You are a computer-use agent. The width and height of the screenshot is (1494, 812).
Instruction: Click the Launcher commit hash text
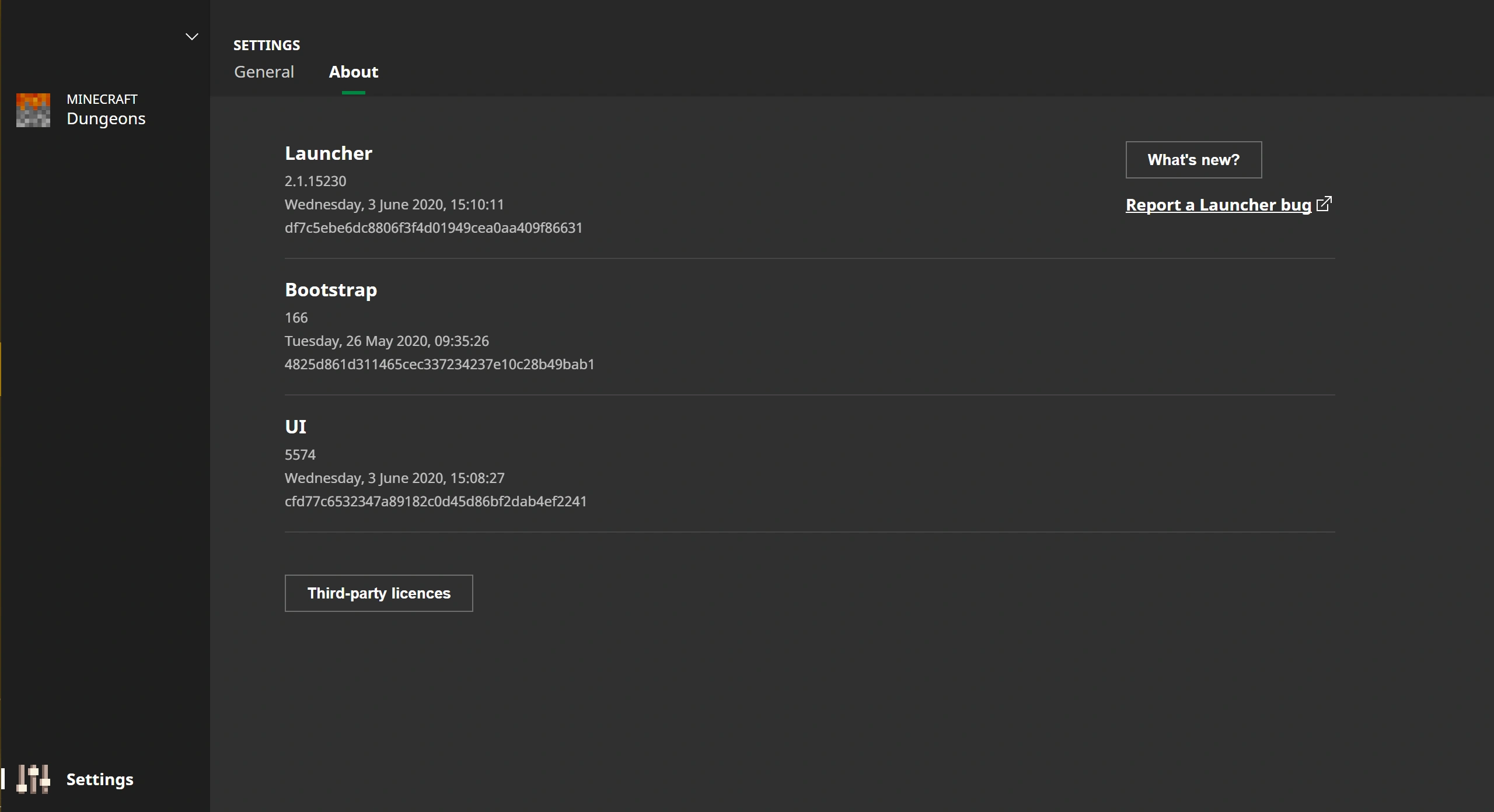click(x=433, y=228)
